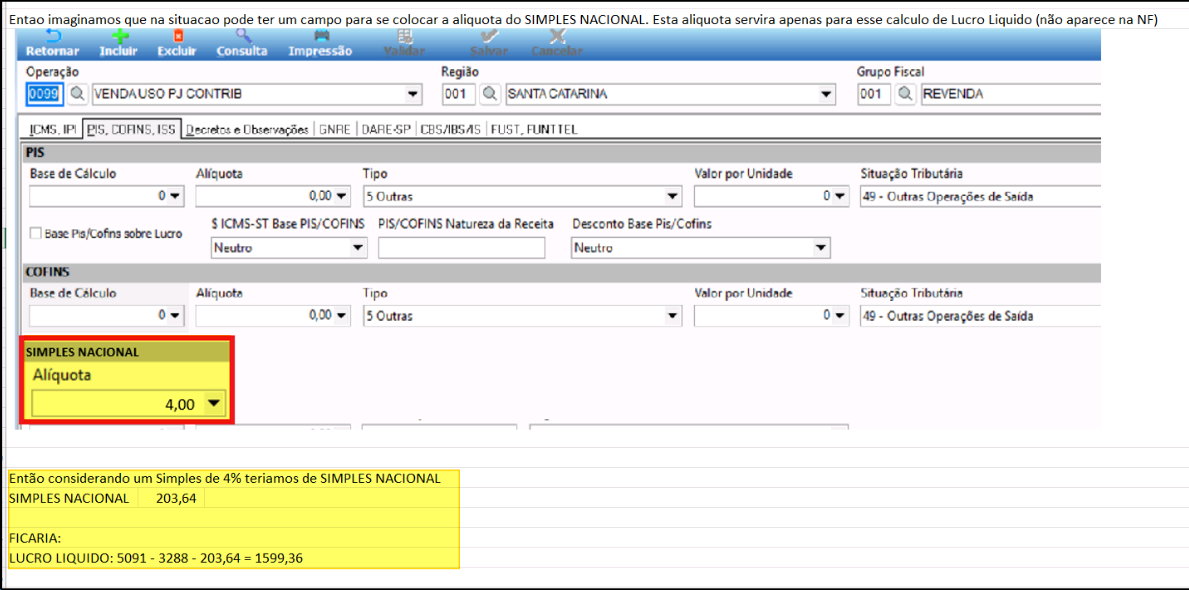Click the Impressão printer icon

321,37
